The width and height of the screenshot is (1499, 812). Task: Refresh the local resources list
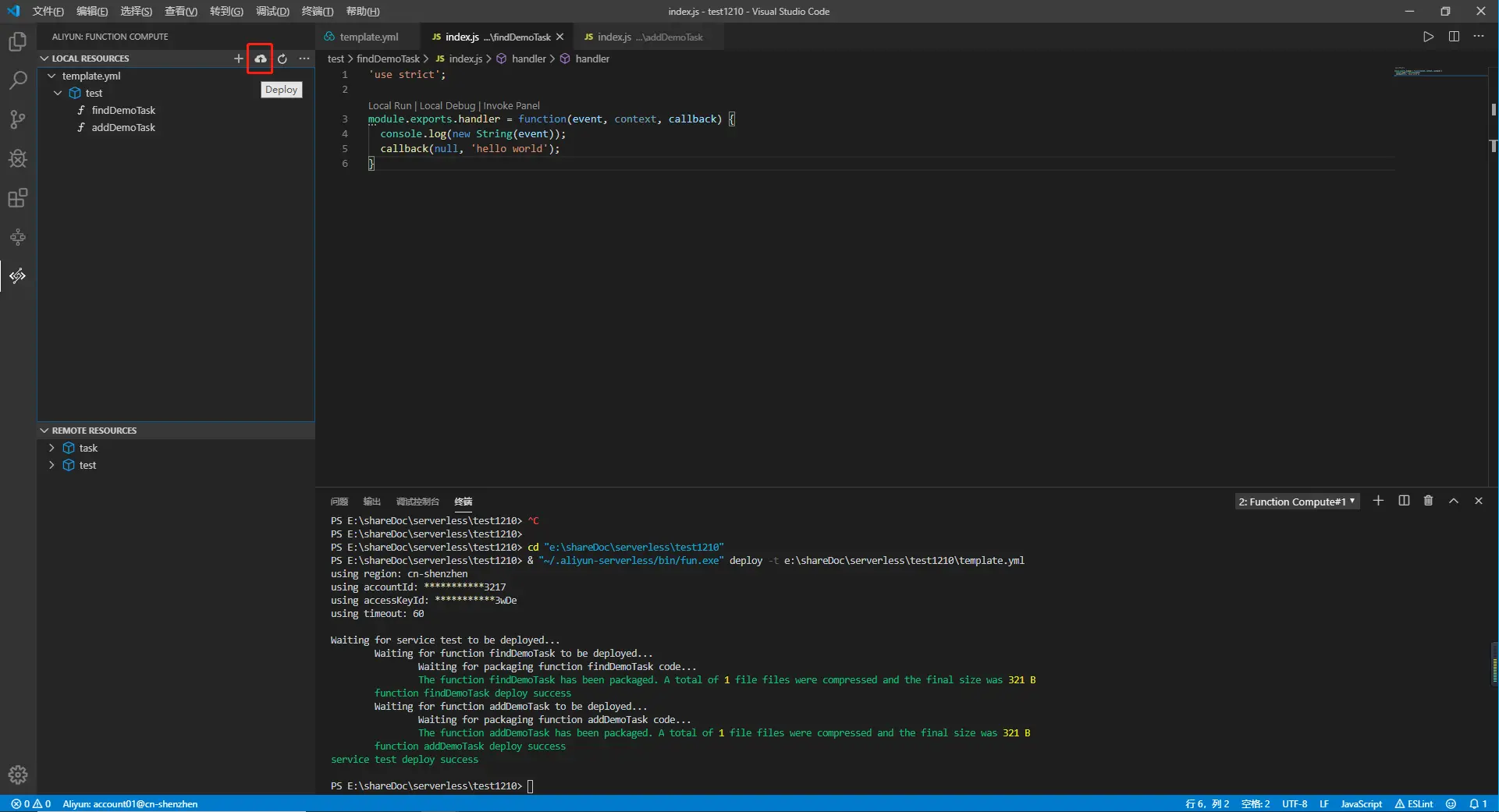[282, 59]
